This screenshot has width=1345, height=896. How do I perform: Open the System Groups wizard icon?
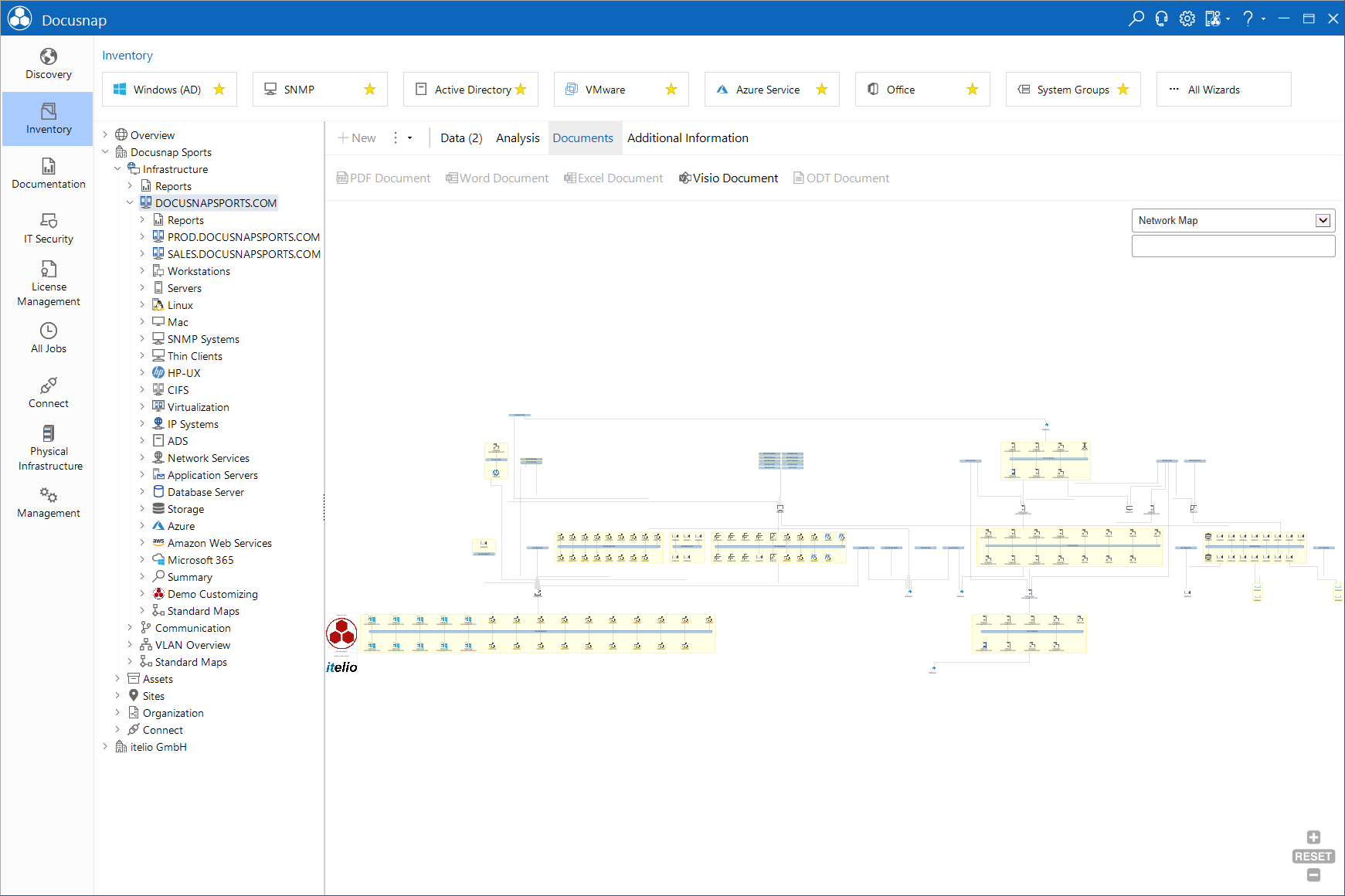click(1024, 90)
